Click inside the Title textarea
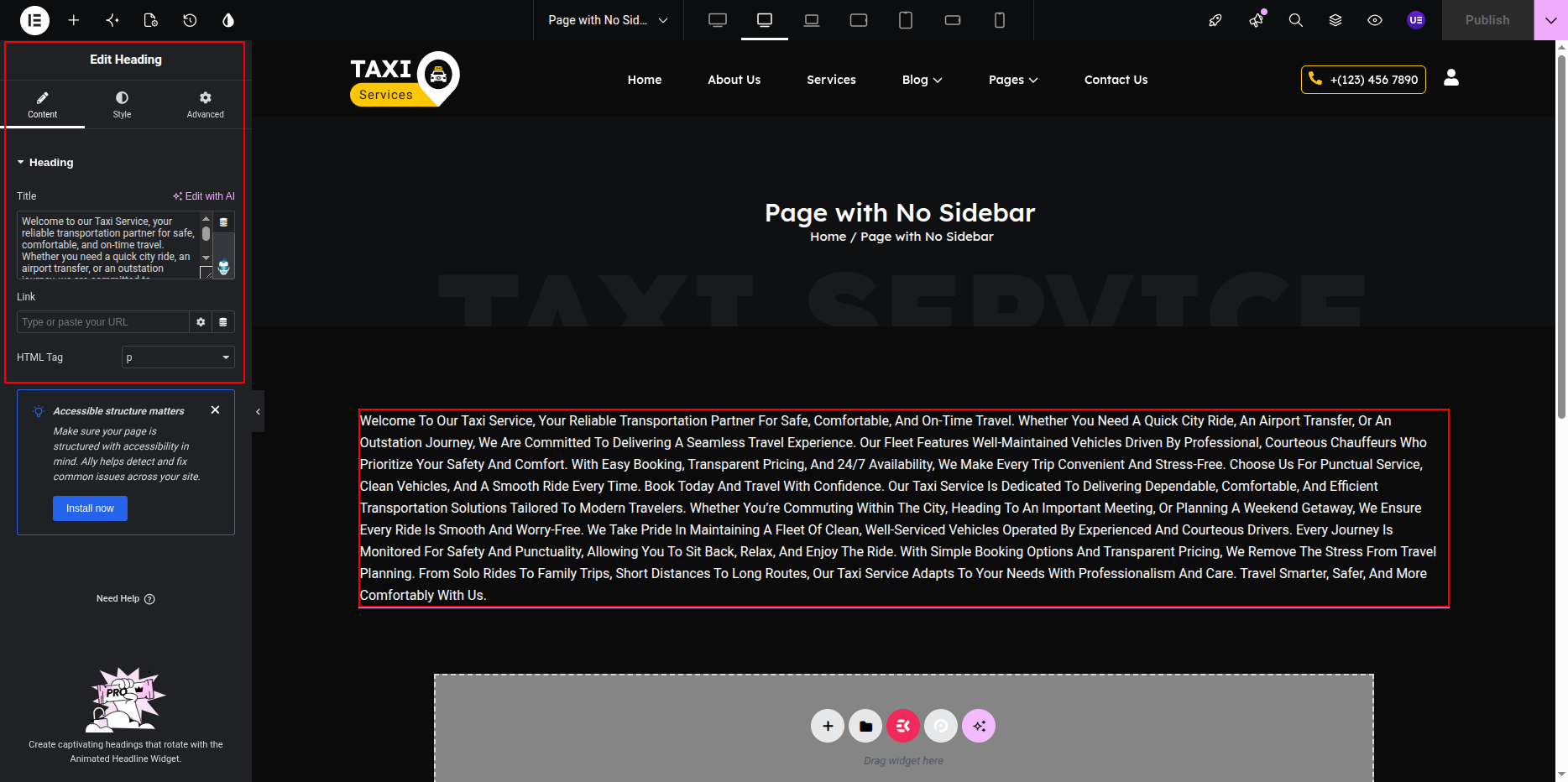 point(108,245)
